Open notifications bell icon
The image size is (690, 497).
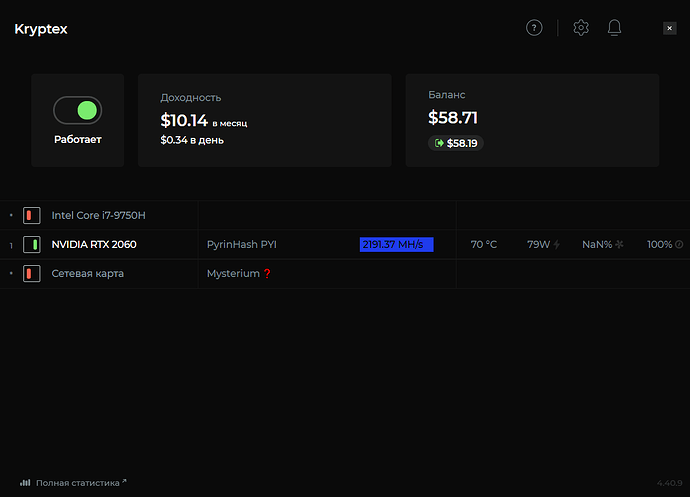point(614,28)
